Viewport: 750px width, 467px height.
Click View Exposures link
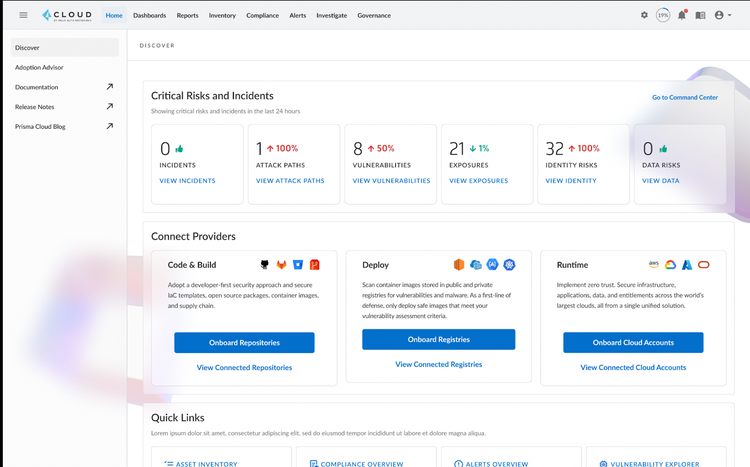pos(478,180)
